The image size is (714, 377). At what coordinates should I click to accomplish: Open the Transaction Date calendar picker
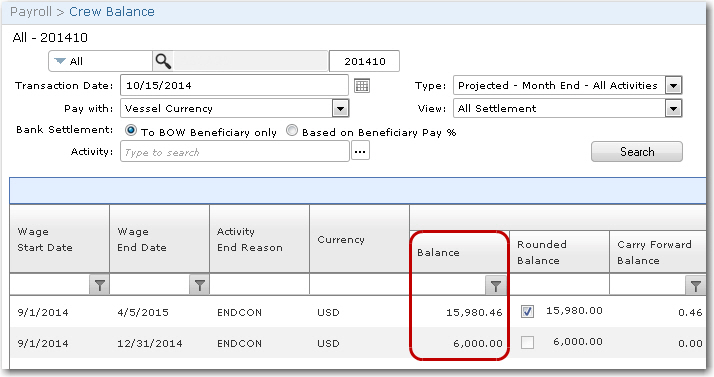(x=362, y=86)
